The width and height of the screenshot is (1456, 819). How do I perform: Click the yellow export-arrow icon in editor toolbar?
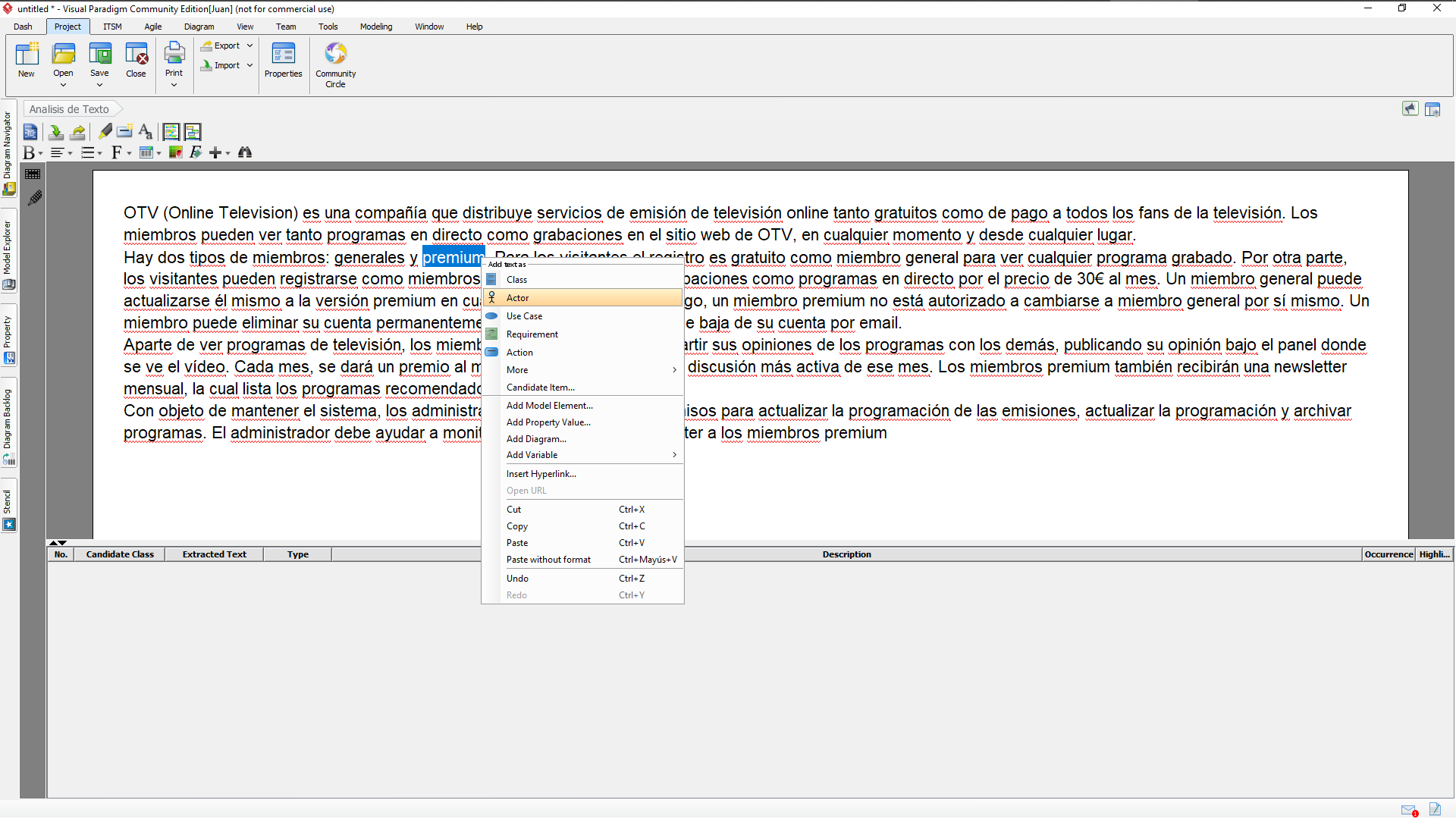pyautogui.click(x=77, y=132)
